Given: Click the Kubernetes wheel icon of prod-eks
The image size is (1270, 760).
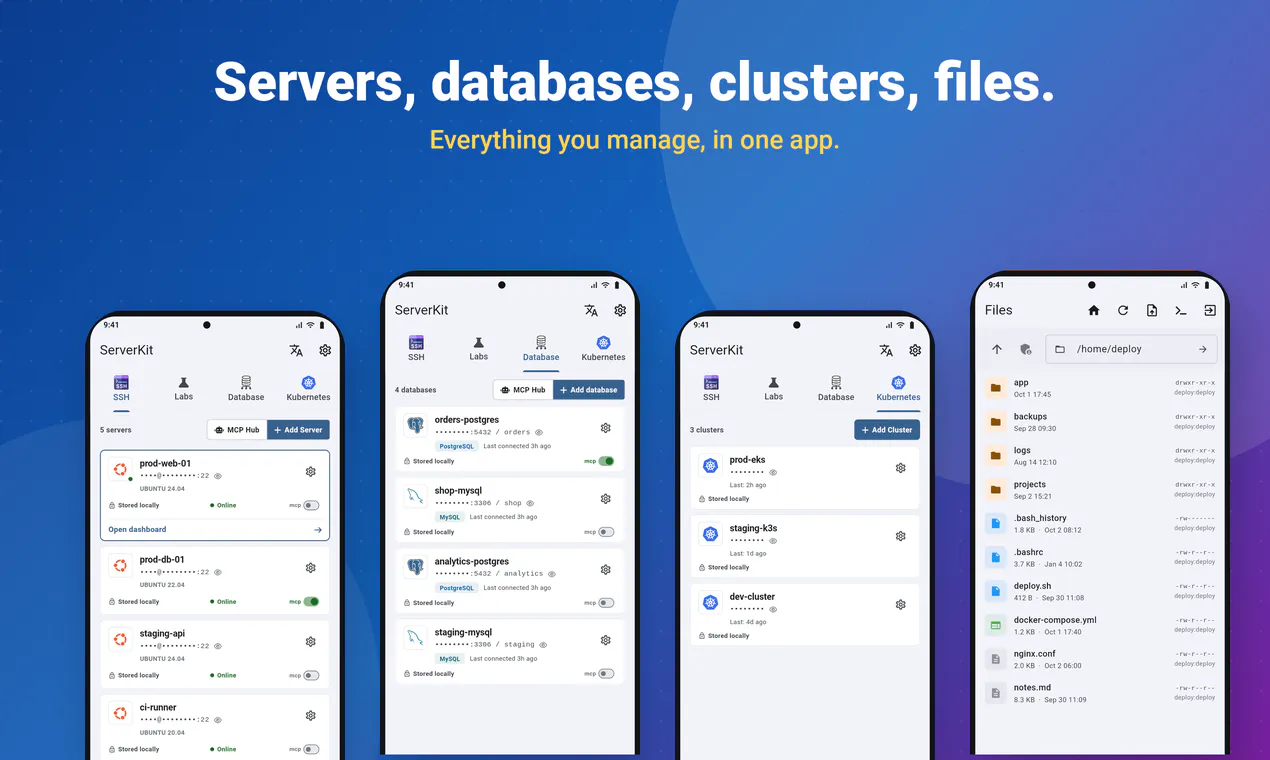Looking at the screenshot, I should [x=711, y=466].
